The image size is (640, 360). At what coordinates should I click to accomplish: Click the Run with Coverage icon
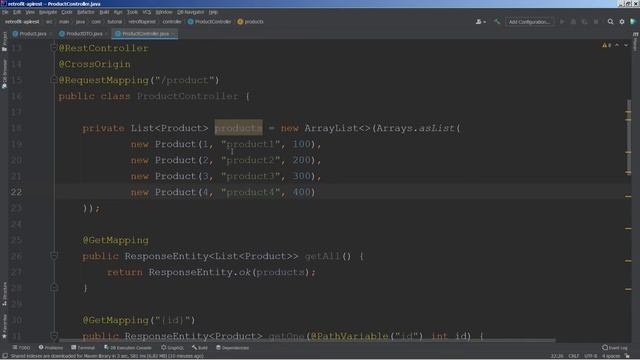coord(584,22)
